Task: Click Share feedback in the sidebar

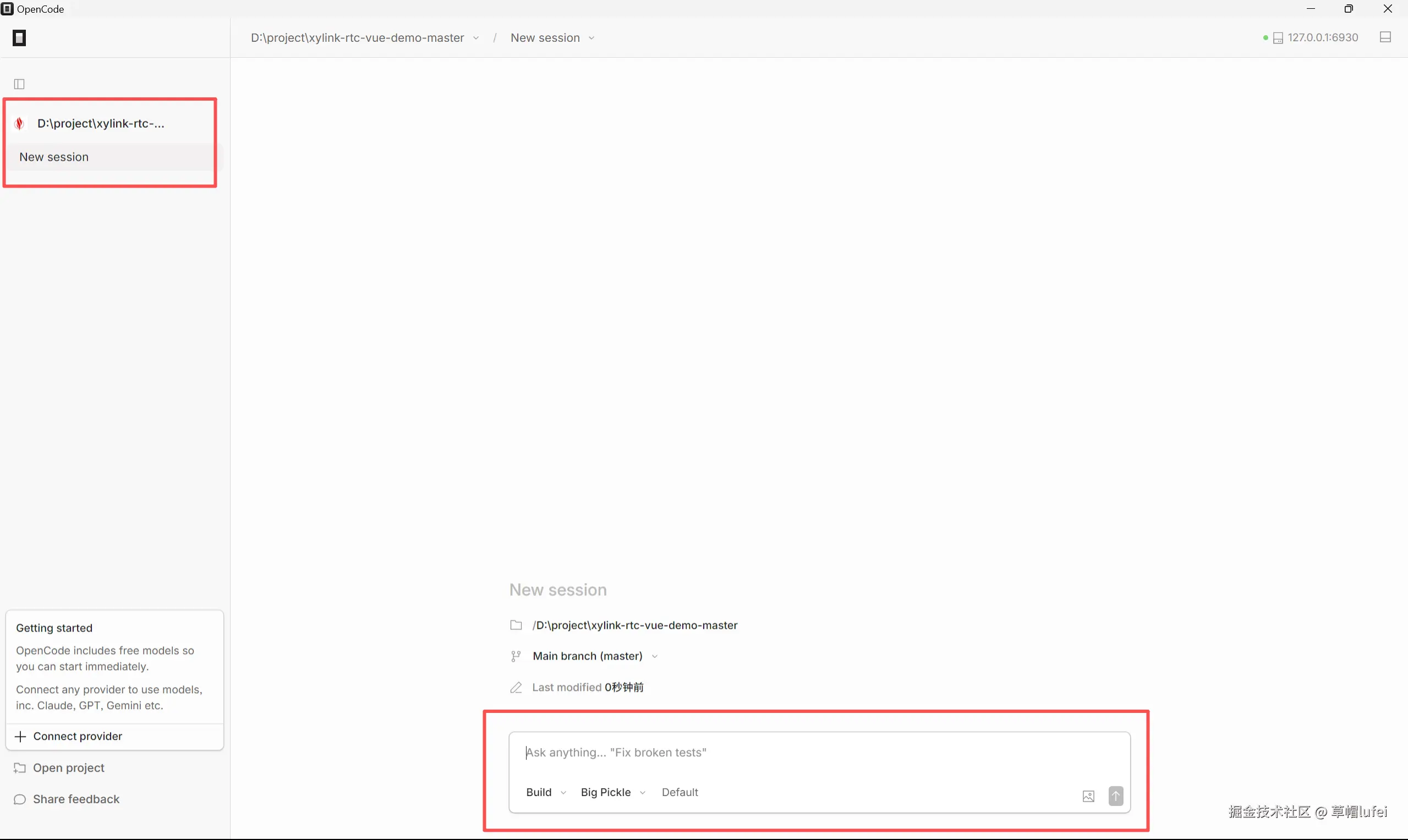Action: (76, 799)
